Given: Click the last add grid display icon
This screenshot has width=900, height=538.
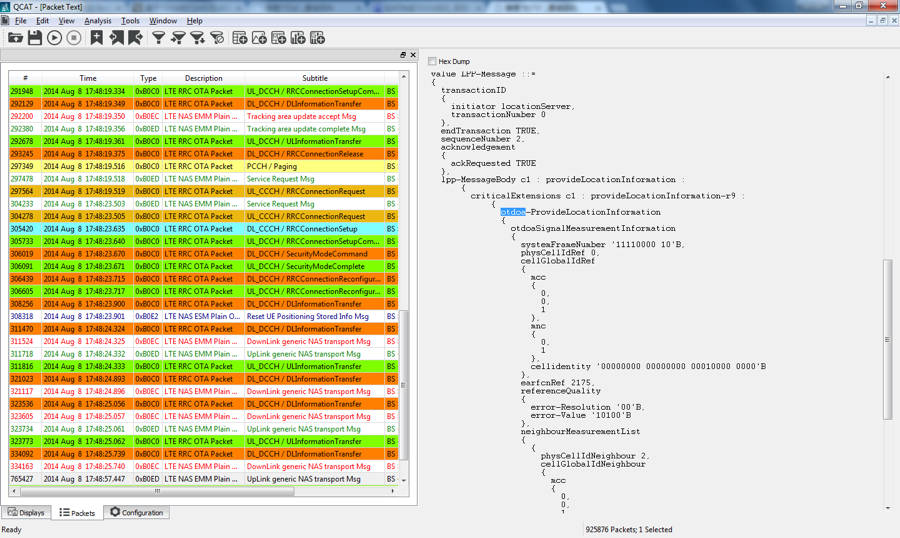Looking at the screenshot, I should (317, 38).
